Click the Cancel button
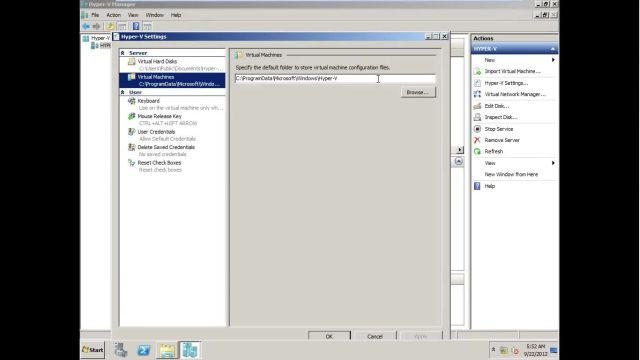Screen dimensions: 640x360 pyautogui.click(x=375, y=336)
